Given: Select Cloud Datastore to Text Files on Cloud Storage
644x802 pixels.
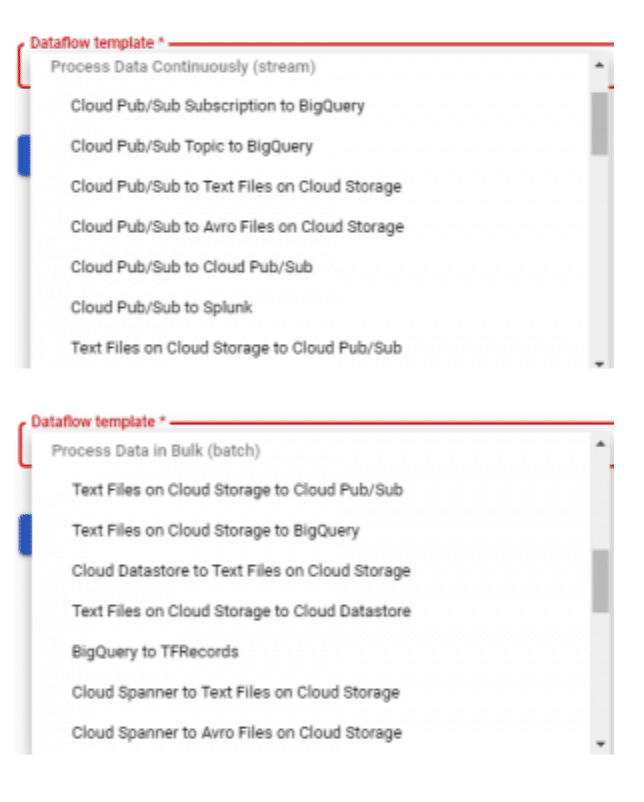Looking at the screenshot, I should coord(240,571).
